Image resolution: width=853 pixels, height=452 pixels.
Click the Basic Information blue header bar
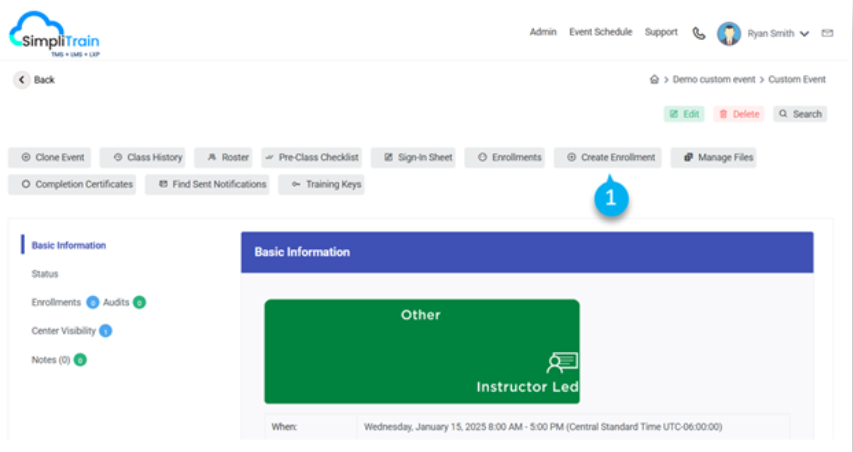527,252
